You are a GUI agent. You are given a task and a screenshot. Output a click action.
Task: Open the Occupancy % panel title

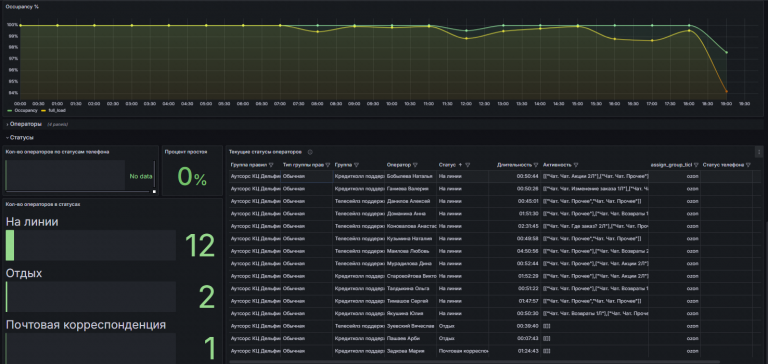pyautogui.click(x=22, y=7)
